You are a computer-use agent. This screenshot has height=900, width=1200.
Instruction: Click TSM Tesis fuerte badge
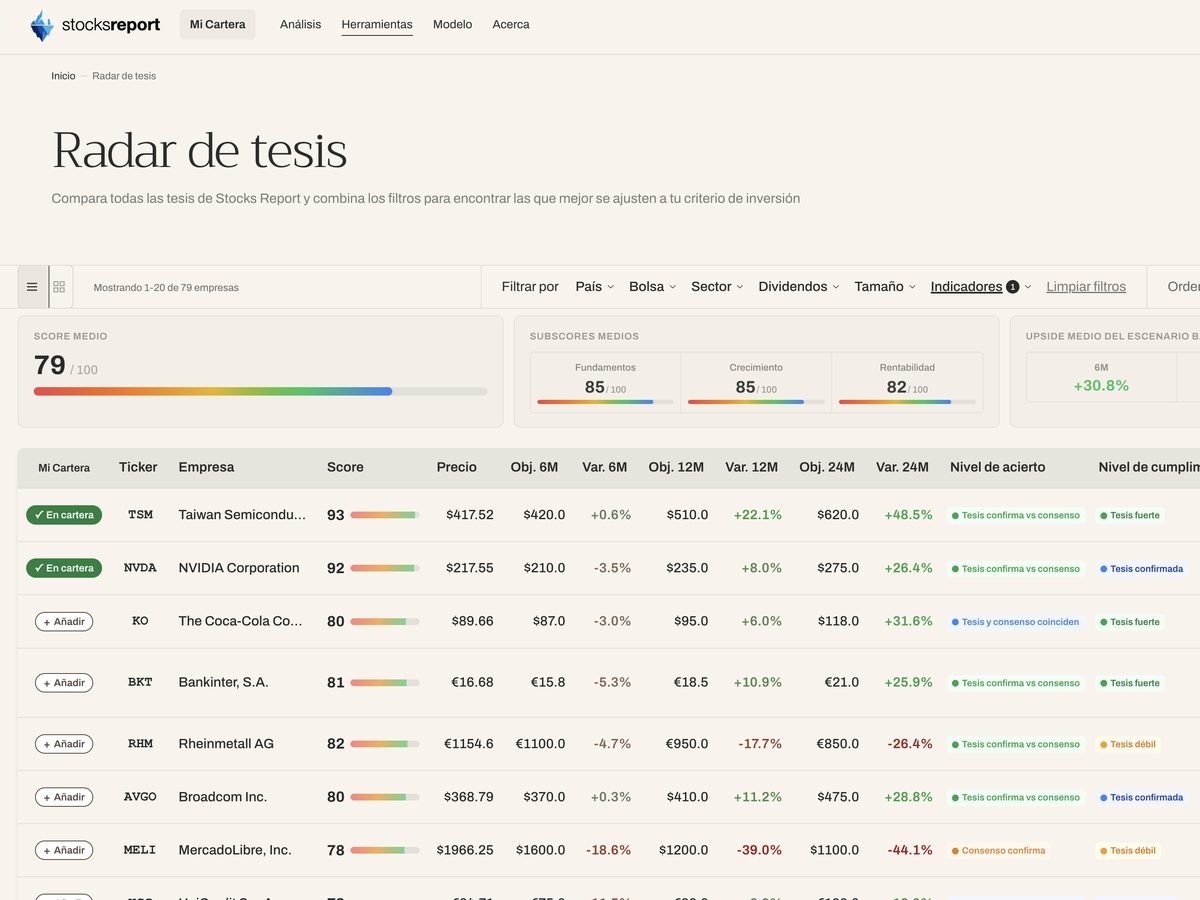tap(1130, 516)
